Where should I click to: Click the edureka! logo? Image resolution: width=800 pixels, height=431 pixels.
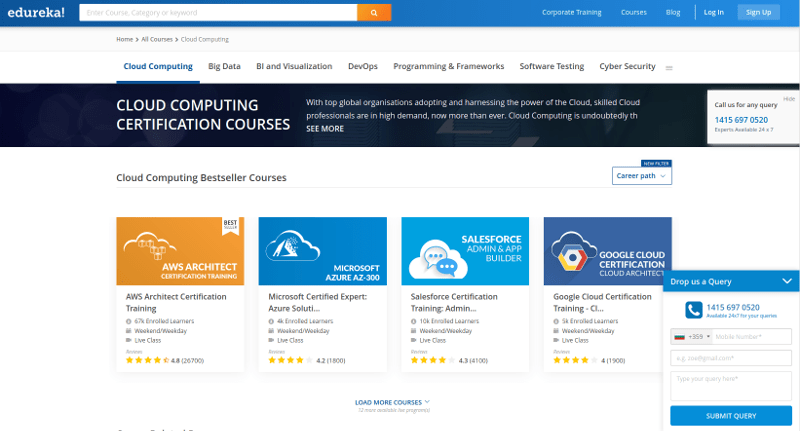[36, 12]
